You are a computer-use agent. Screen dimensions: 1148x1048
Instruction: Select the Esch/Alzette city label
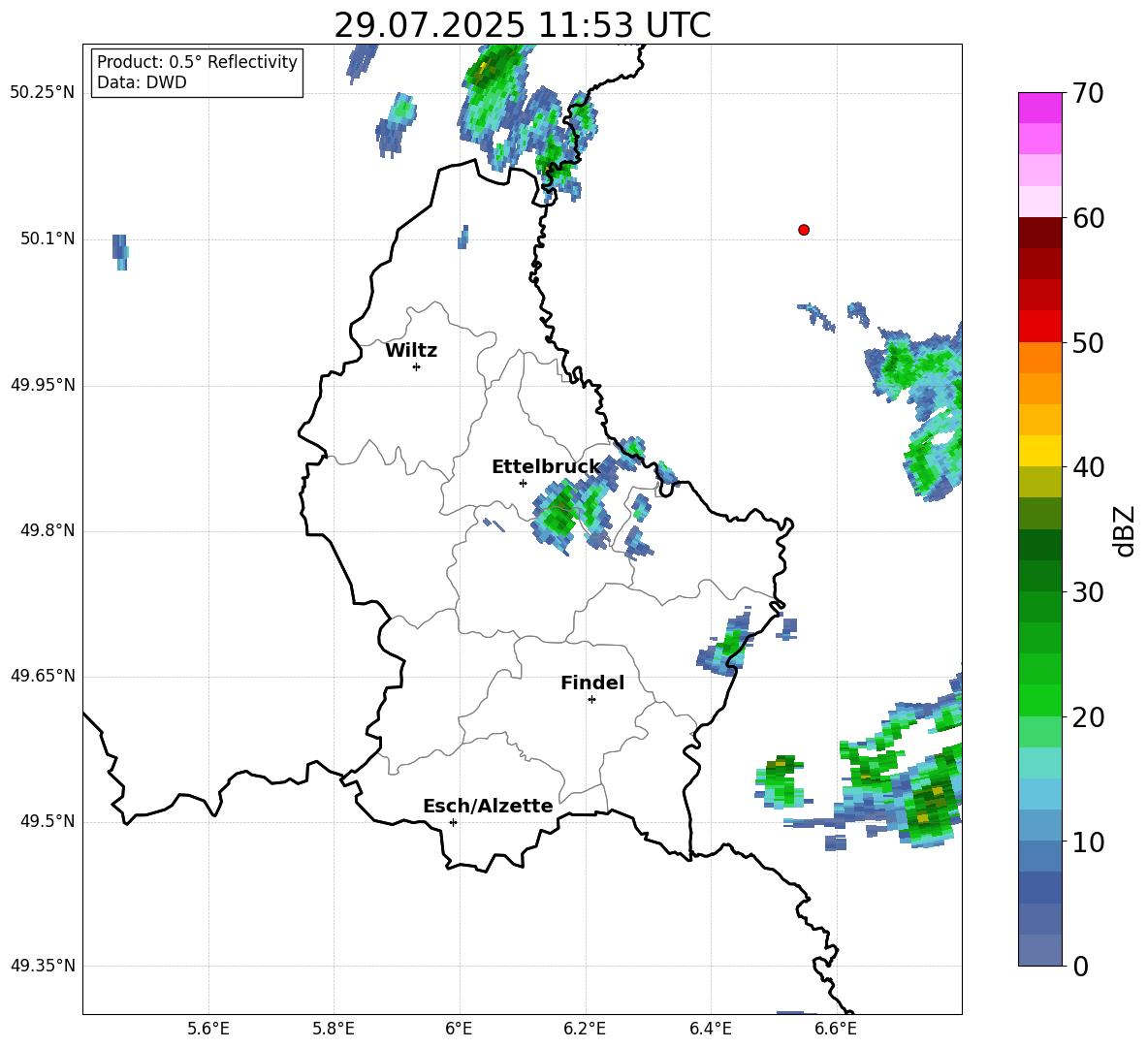488,806
